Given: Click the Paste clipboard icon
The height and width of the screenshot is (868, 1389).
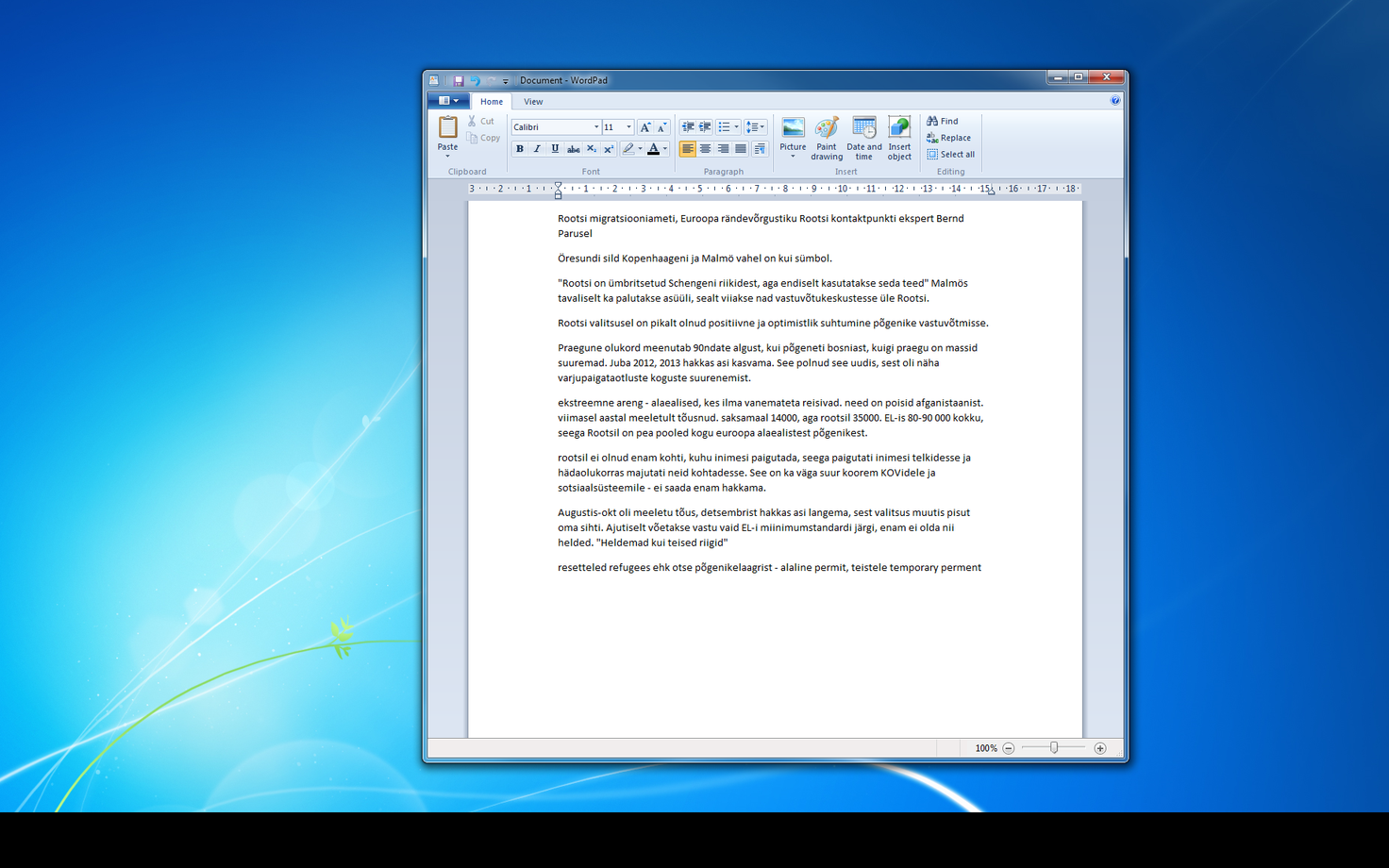Looking at the screenshot, I should [x=447, y=128].
